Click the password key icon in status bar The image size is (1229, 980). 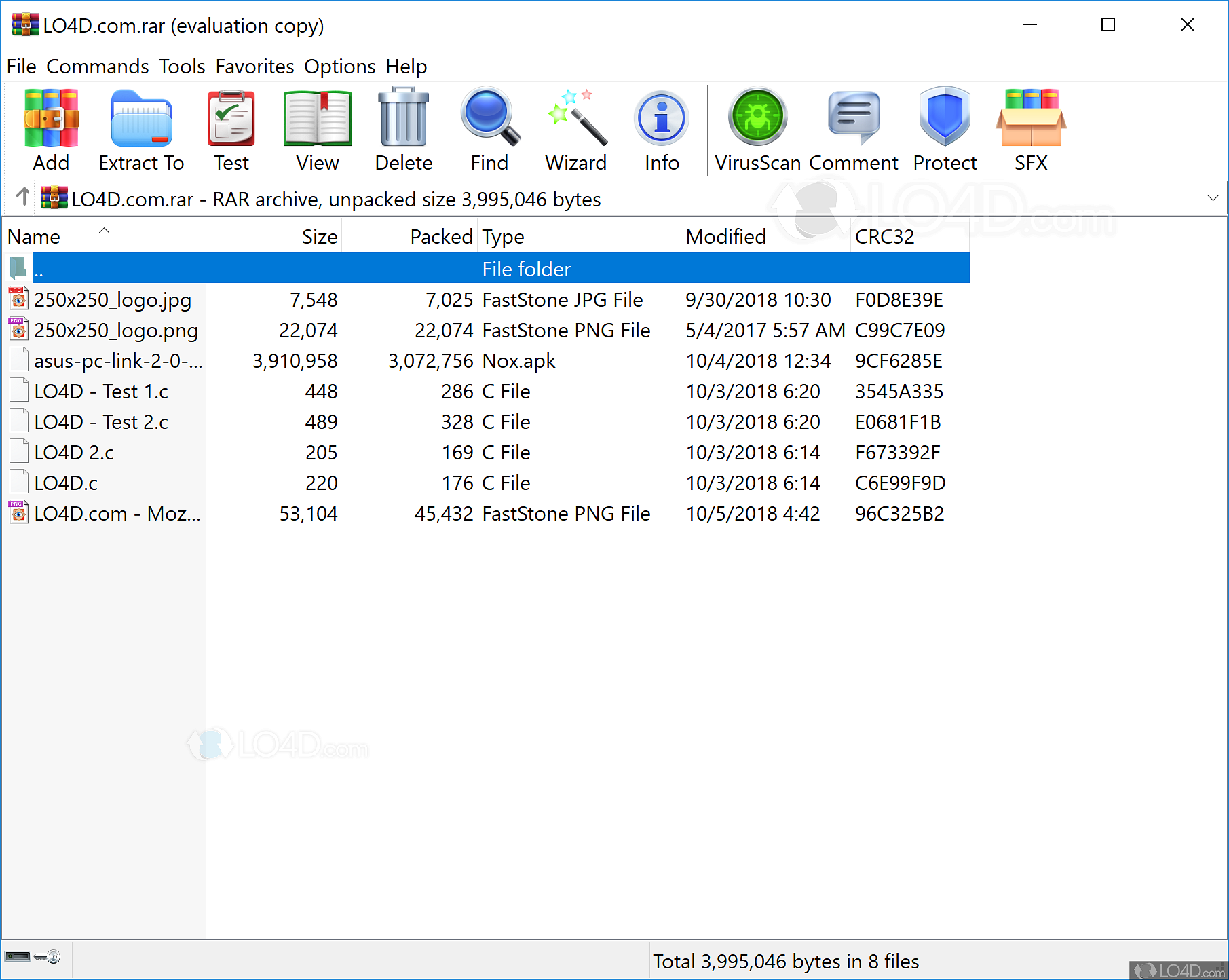point(48,957)
